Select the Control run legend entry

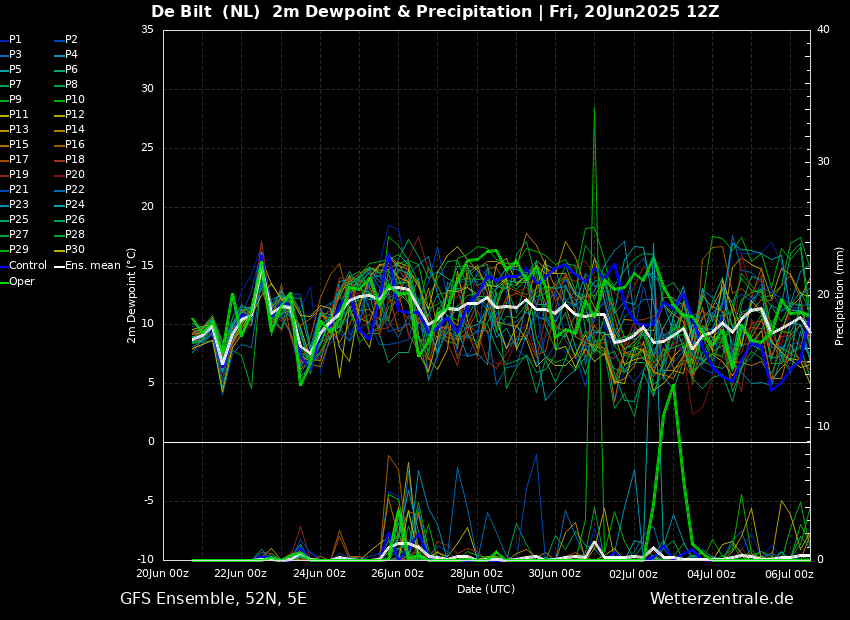coord(27,266)
